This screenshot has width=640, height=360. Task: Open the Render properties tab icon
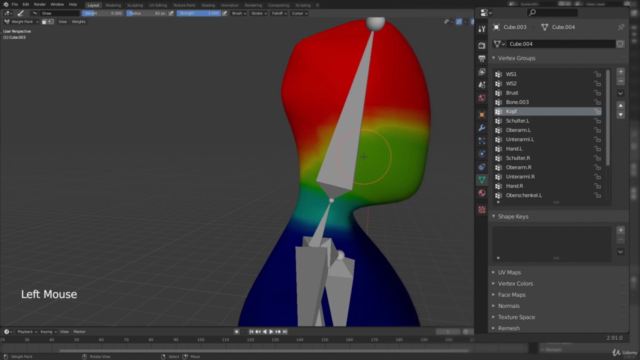pyautogui.click(x=482, y=45)
